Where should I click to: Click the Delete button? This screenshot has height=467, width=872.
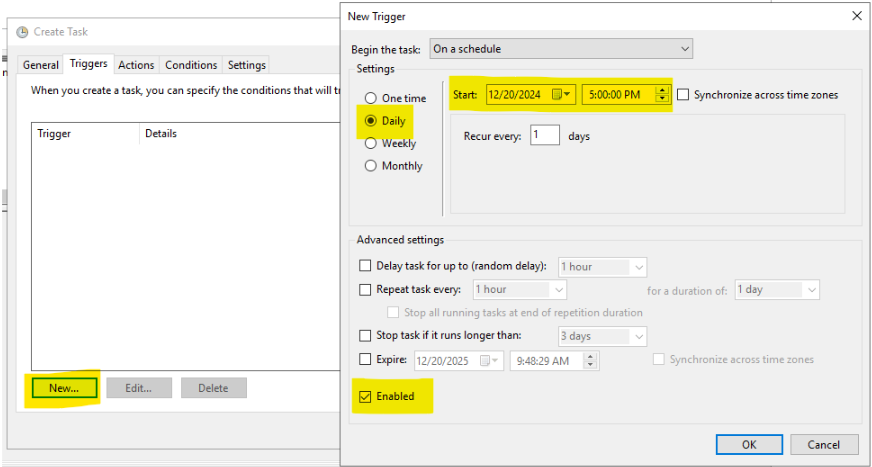pyautogui.click(x=214, y=388)
